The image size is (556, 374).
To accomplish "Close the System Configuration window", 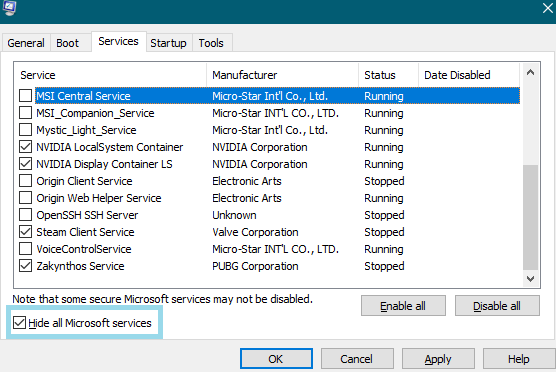I will [x=548, y=8].
